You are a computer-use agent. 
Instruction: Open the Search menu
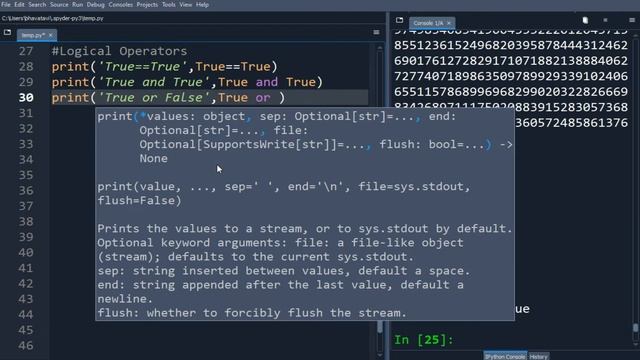point(37,5)
